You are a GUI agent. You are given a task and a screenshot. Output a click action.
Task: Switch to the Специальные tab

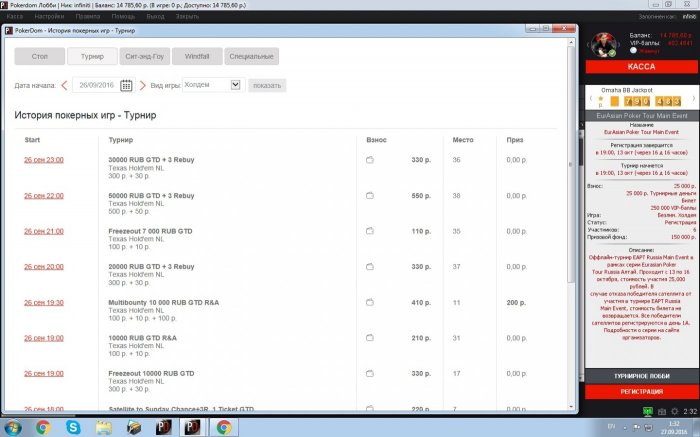(x=251, y=56)
